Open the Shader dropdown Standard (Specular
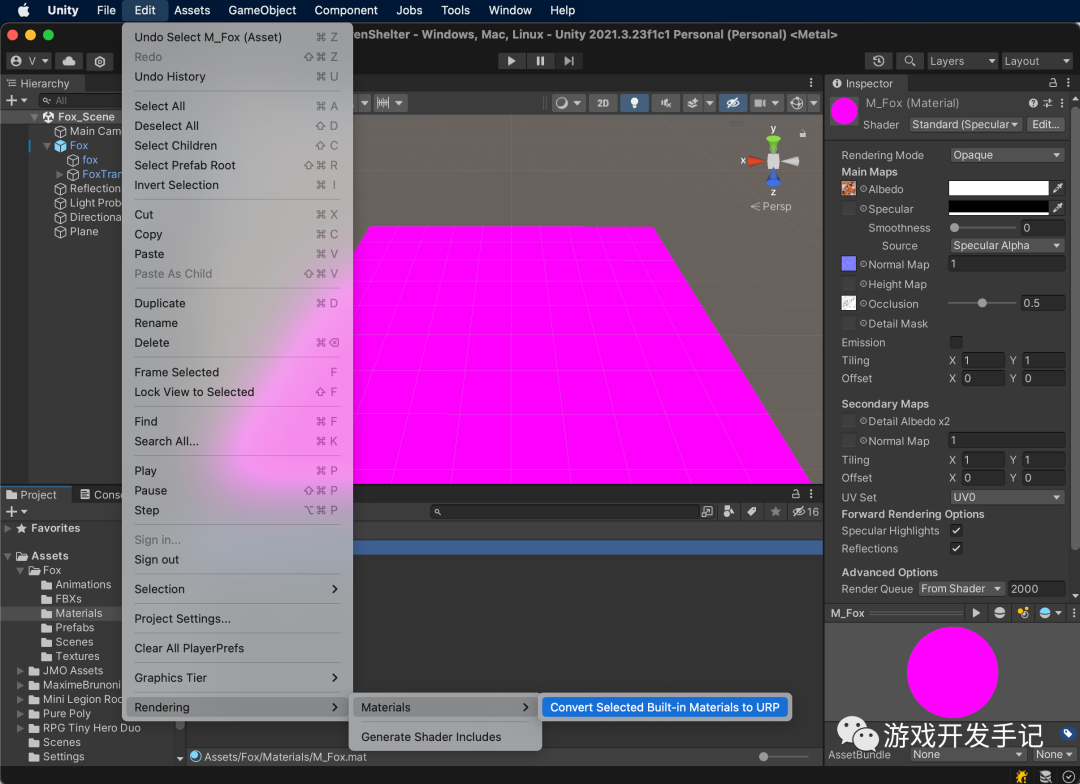 tap(965, 125)
